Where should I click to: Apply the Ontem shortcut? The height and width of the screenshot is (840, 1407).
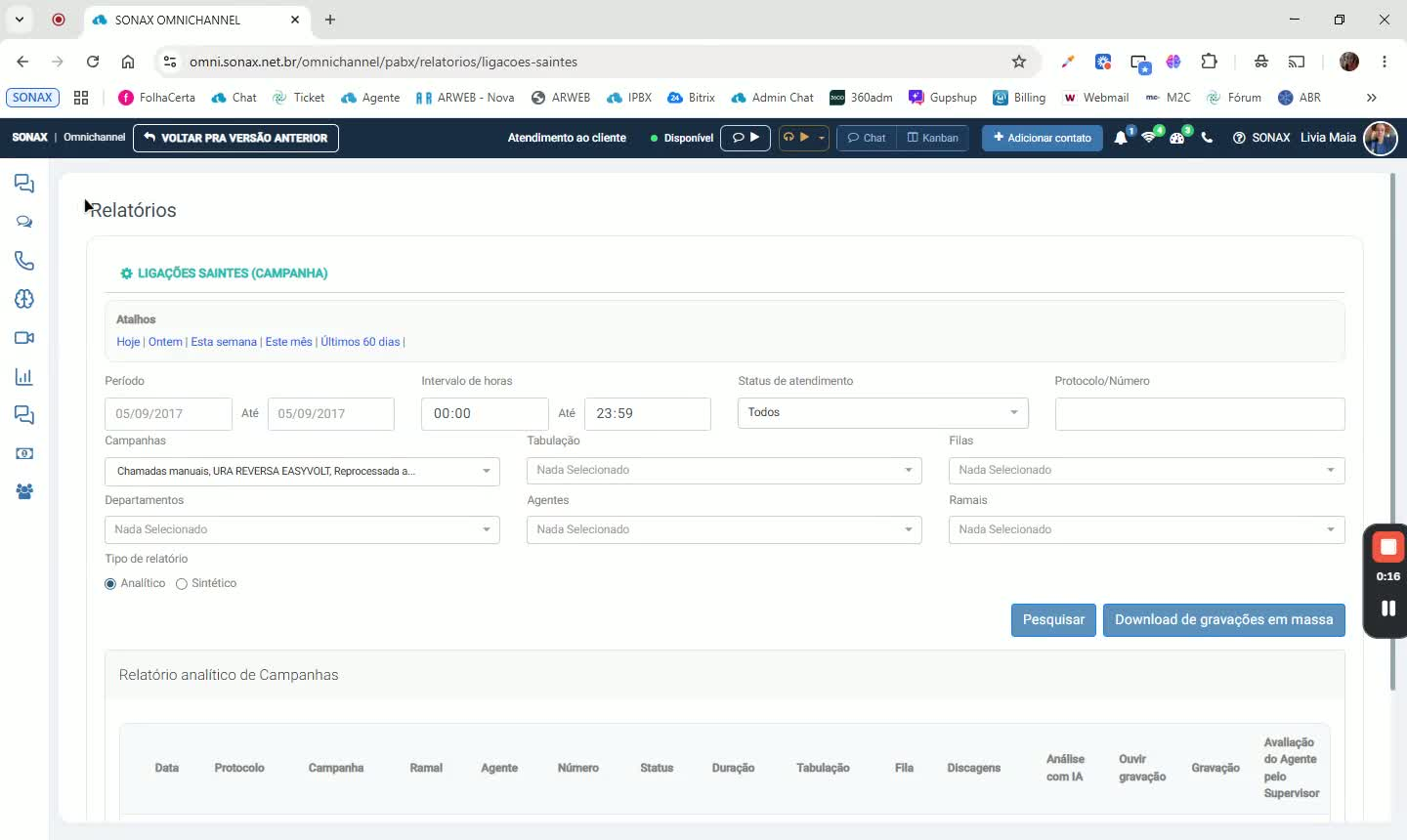(165, 342)
